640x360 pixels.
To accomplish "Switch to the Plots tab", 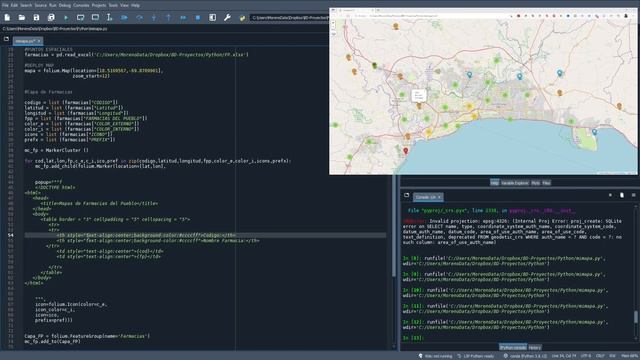I will click(536, 183).
